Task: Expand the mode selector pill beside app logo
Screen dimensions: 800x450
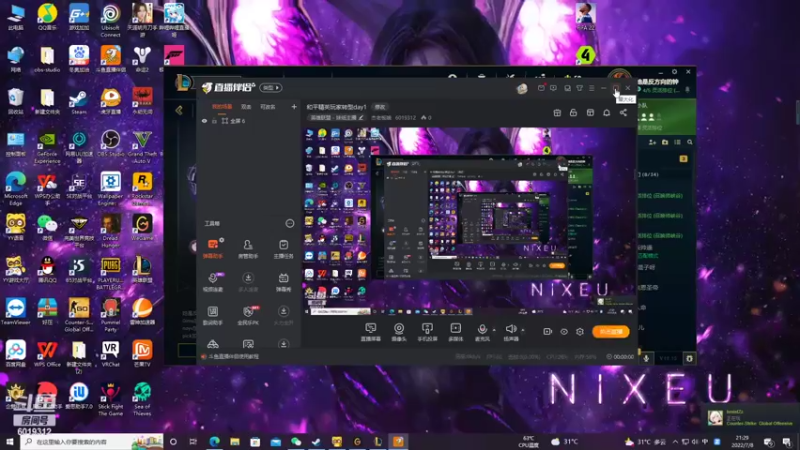Action: tap(271, 88)
